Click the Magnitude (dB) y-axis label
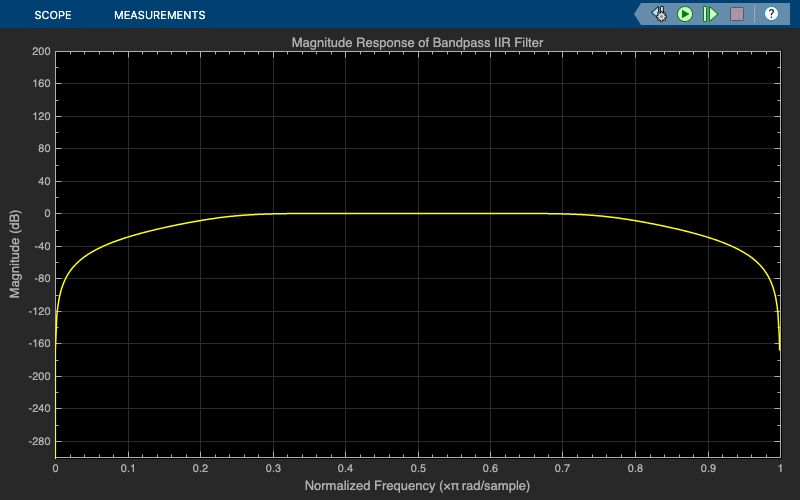This screenshot has width=800, height=500. 15,254
